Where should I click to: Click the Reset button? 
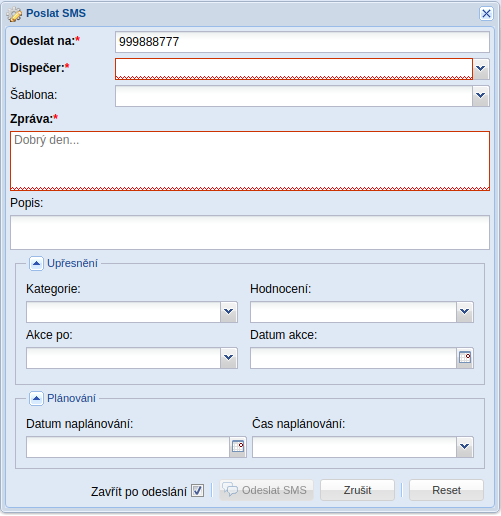(446, 490)
